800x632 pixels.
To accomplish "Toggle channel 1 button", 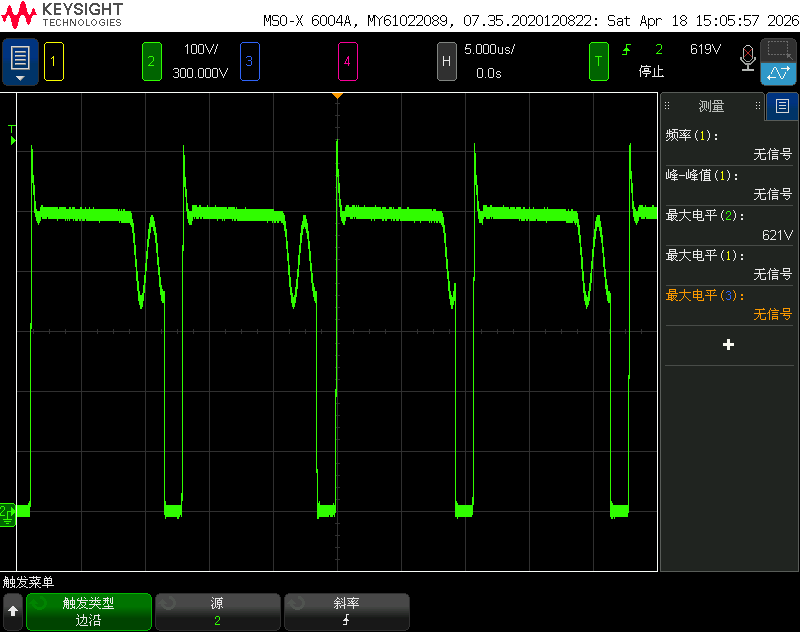I will [x=54, y=62].
